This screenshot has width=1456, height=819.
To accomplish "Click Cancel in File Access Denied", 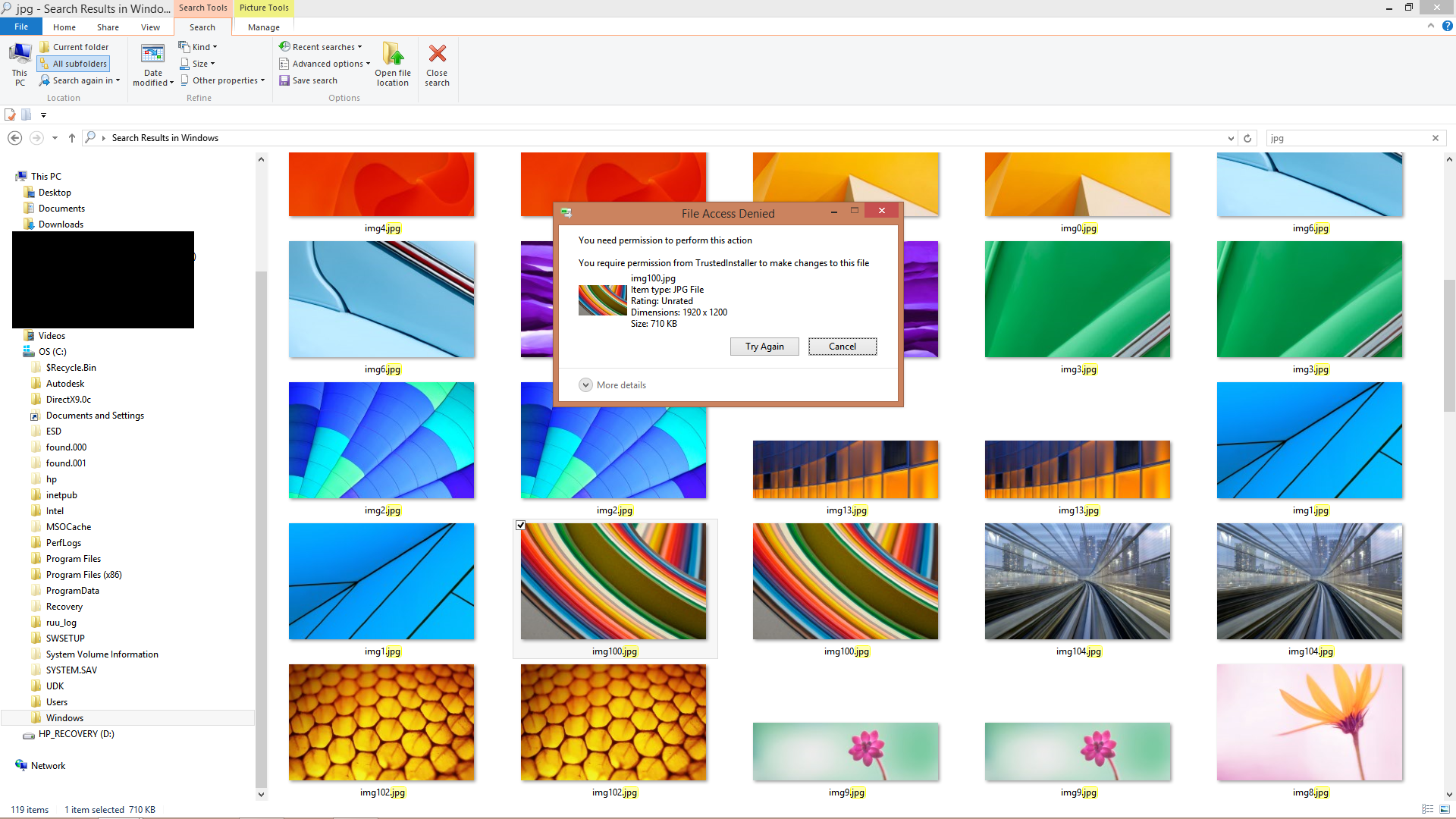I will tap(842, 347).
